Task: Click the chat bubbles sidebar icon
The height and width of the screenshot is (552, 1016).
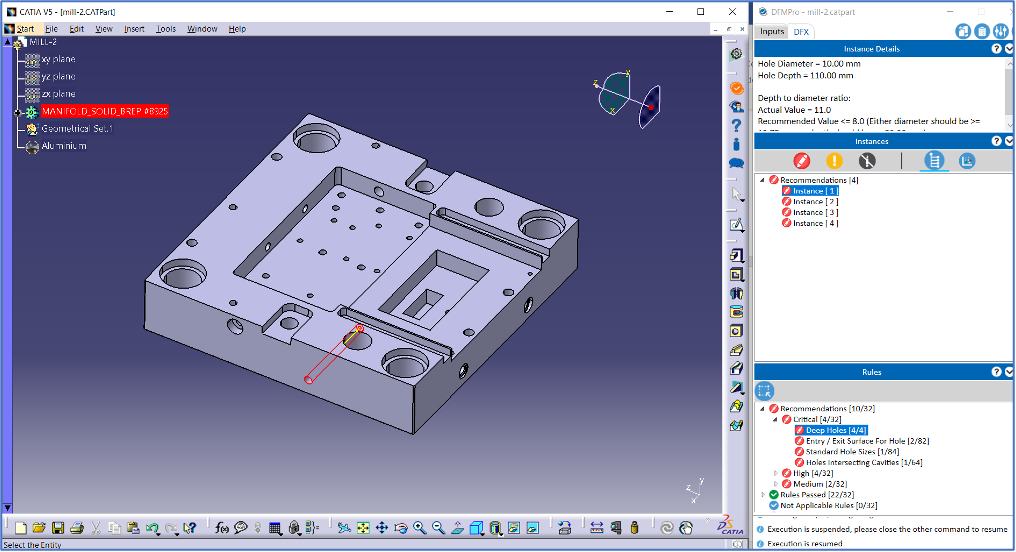Action: (737, 163)
